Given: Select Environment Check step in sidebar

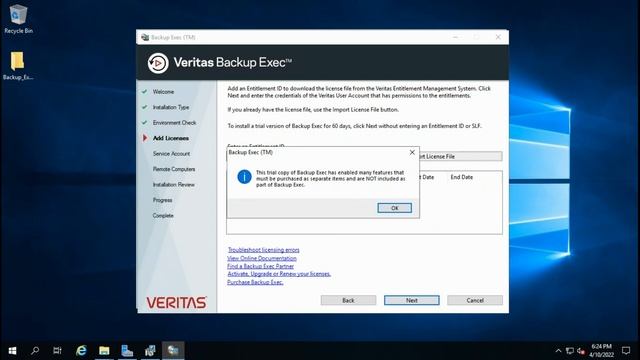Looking at the screenshot, I should (174, 123).
